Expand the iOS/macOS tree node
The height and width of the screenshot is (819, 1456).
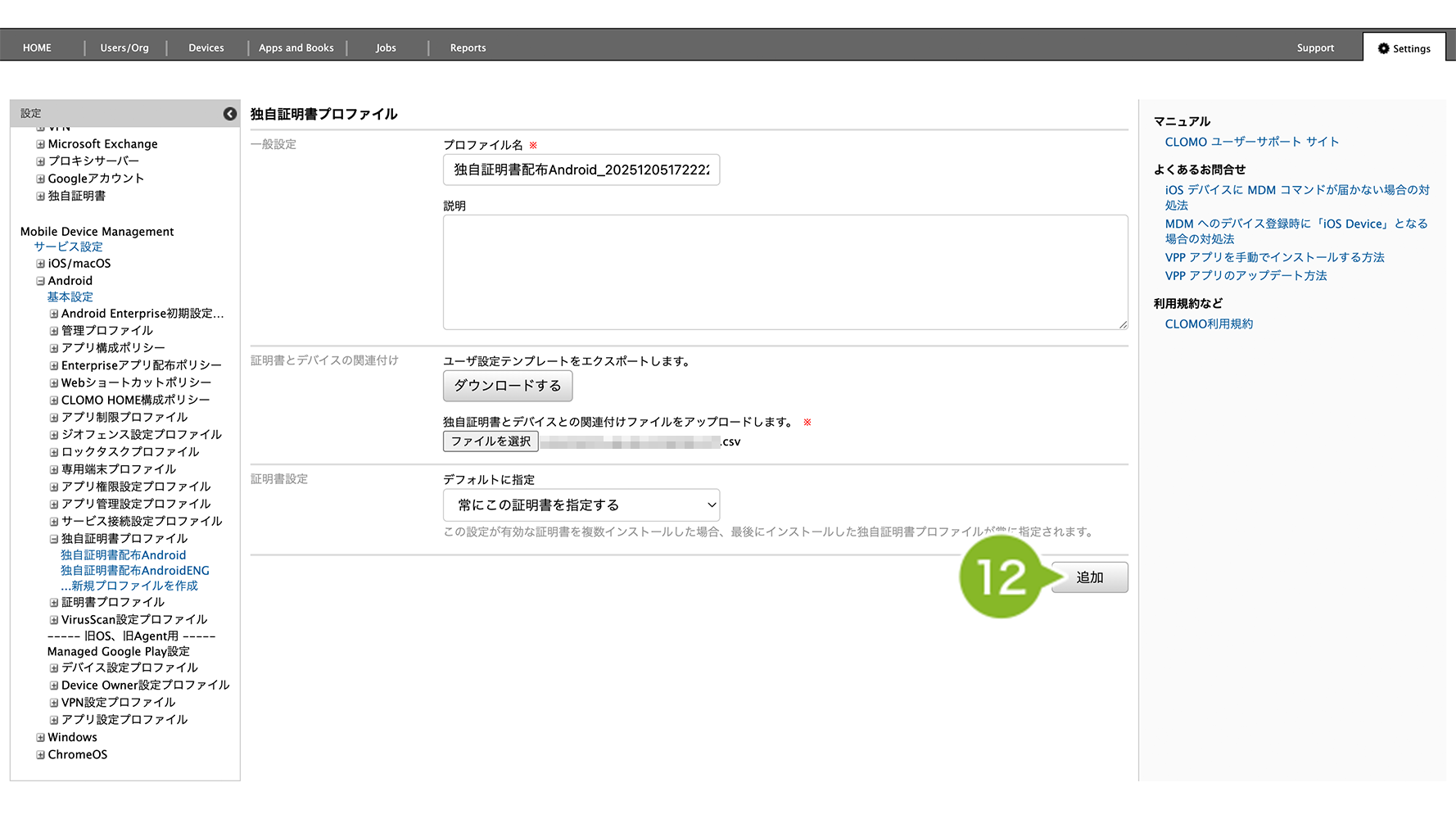[40, 264]
